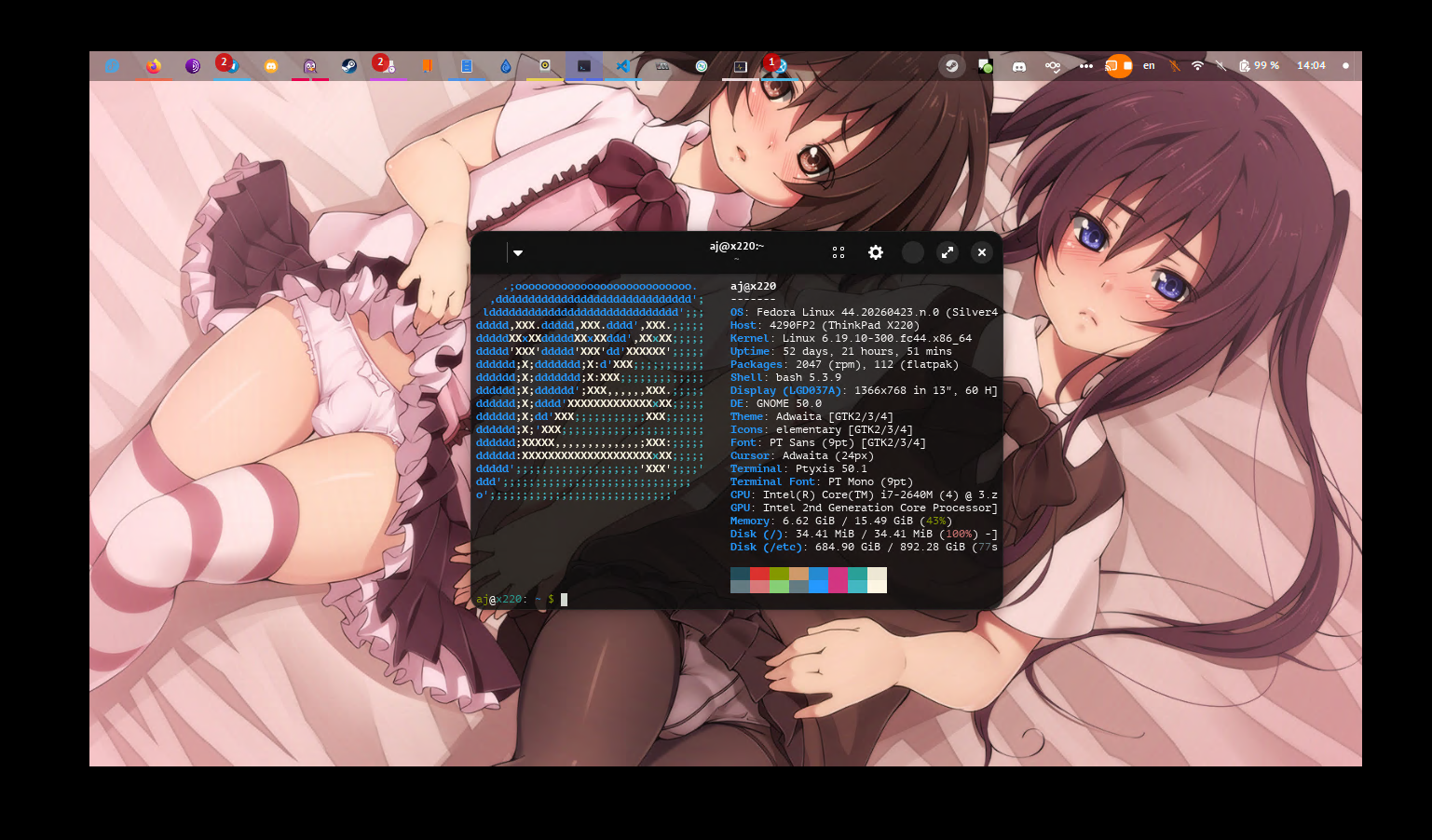This screenshot has width=1432, height=840.
Task: Click the leftmost blue panel icon
Action: pos(113,66)
